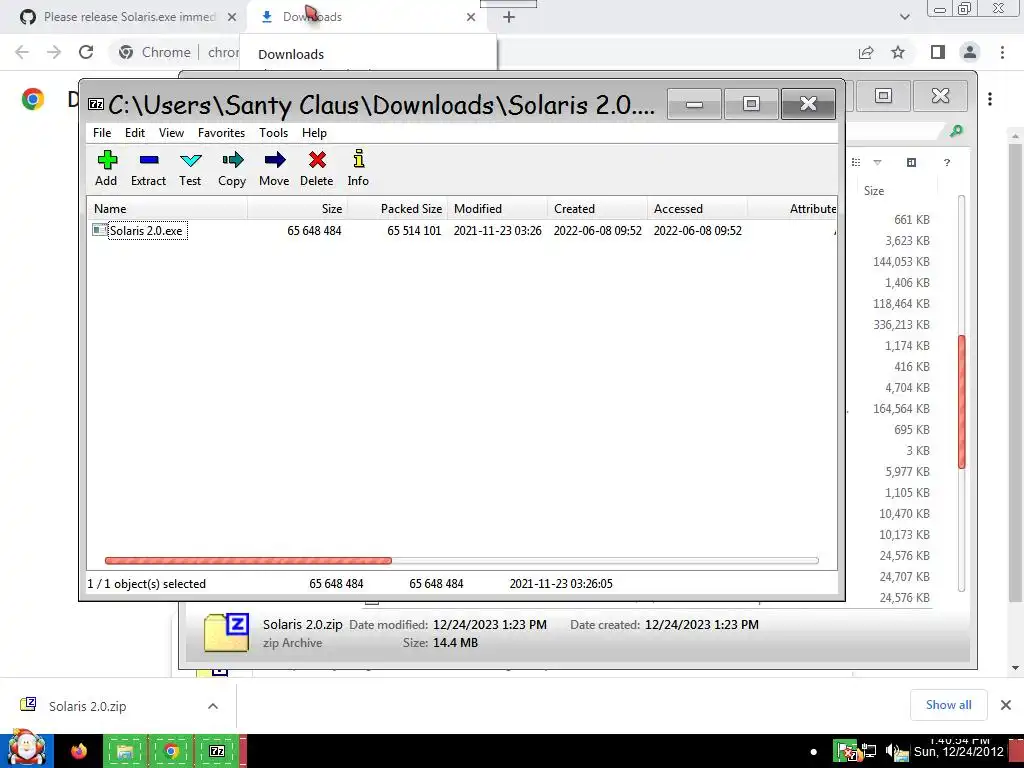Image resolution: width=1024 pixels, height=768 pixels.
Task: Open 7-Zip Favorites menu
Action: click(x=221, y=133)
